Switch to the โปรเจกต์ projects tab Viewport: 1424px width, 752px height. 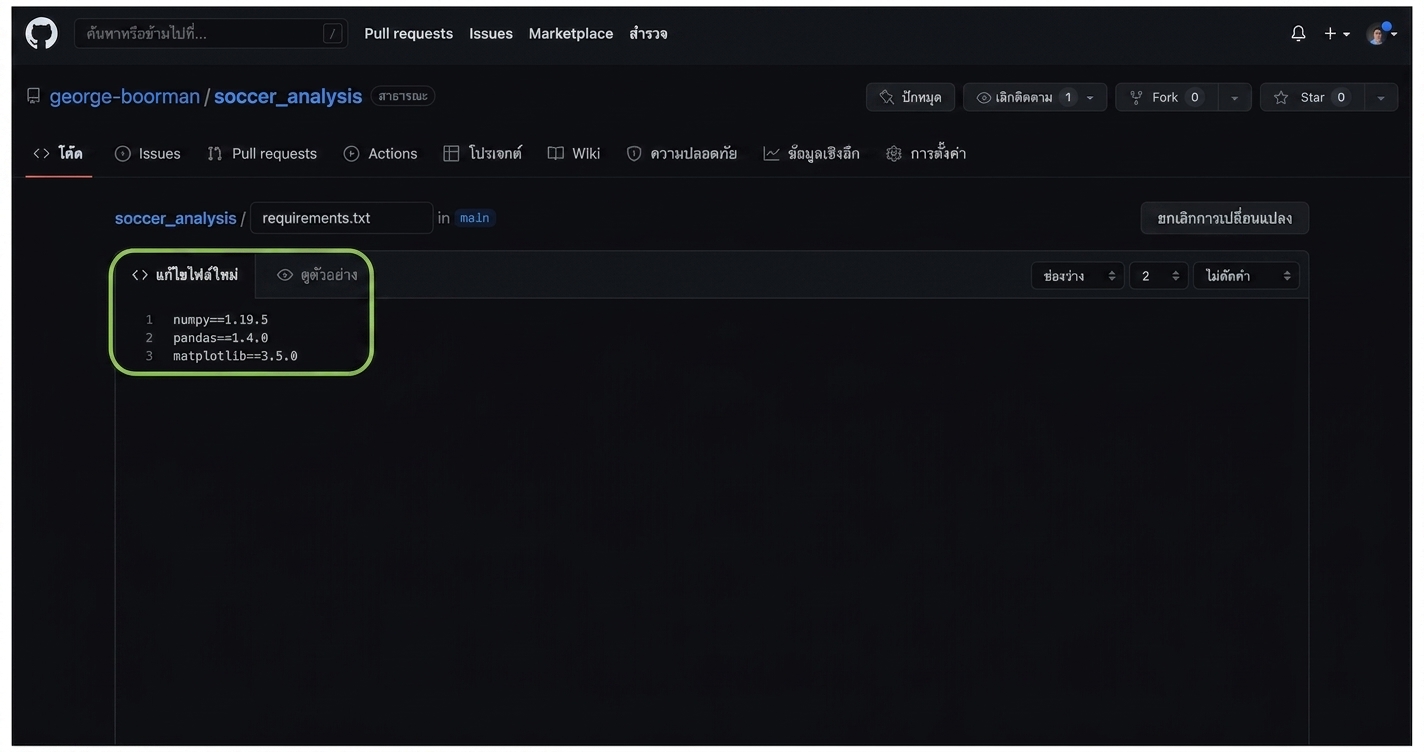pyautogui.click(x=483, y=153)
